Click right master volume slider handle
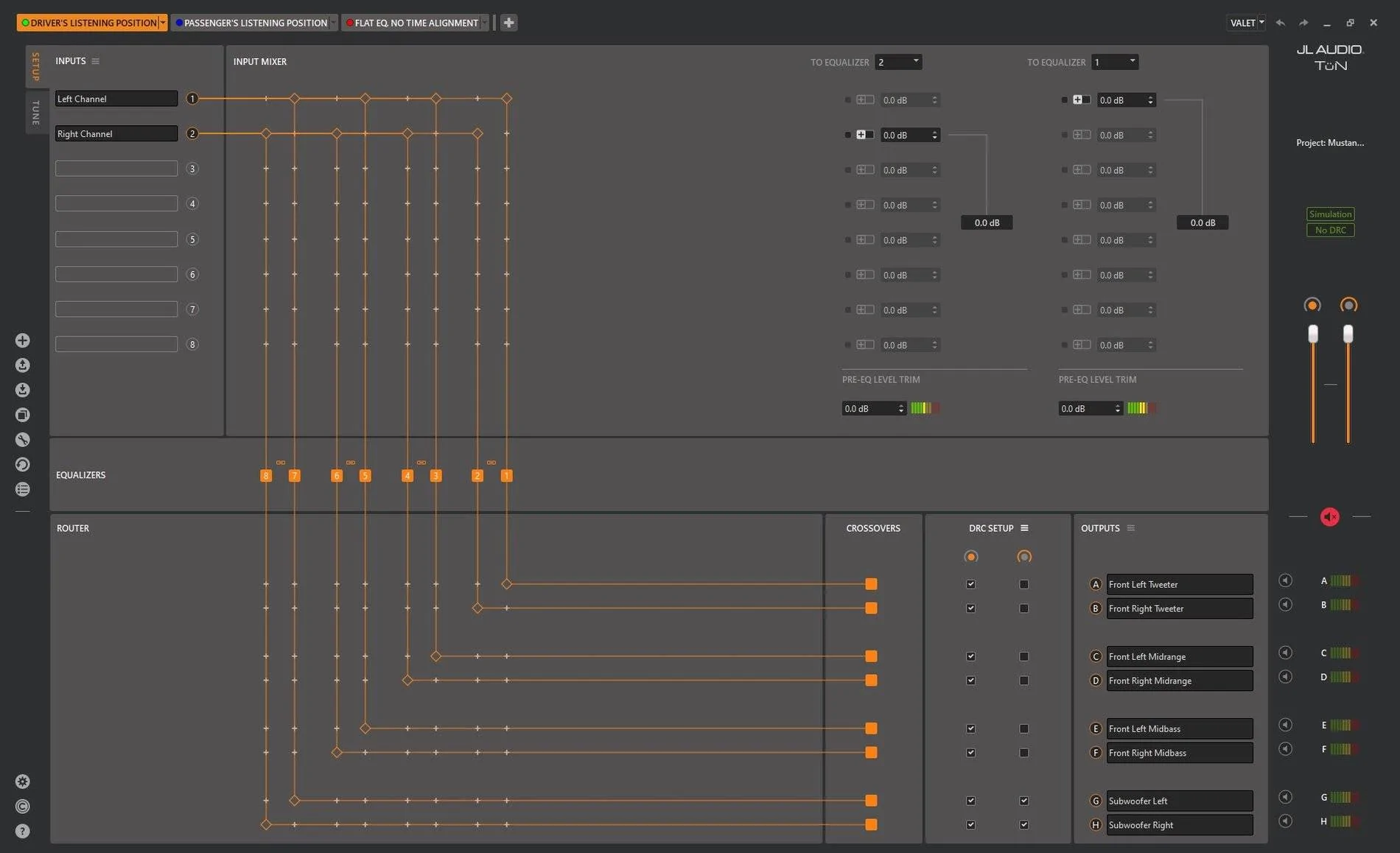 [x=1348, y=334]
